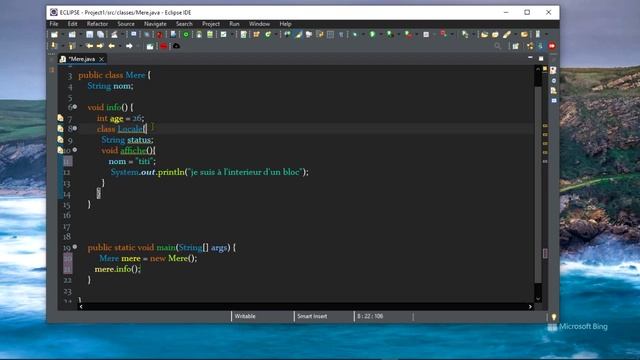This screenshot has width=640, height=360.
Task: Open the New Java Class dropdown arrow
Action: coord(276,35)
